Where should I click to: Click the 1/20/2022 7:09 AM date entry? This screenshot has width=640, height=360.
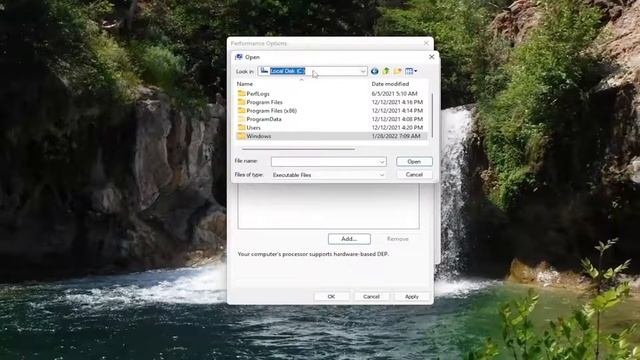[x=396, y=136]
